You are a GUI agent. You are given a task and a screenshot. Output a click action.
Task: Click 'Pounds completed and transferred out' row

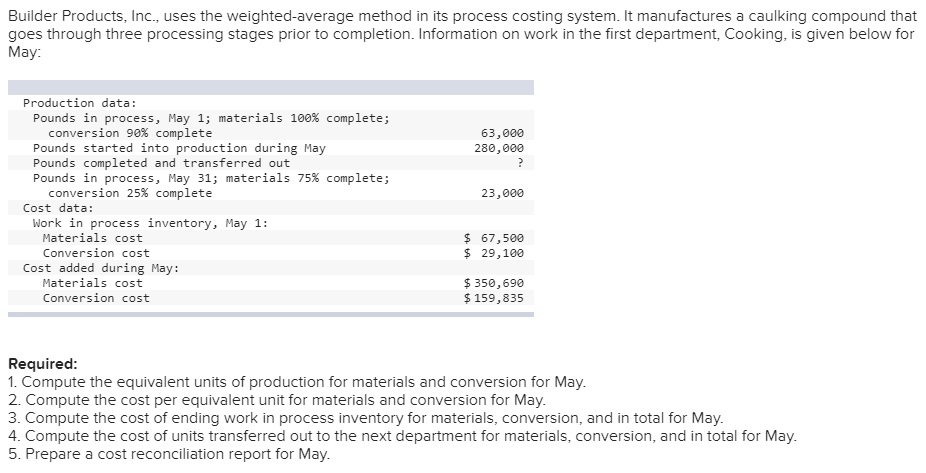coord(271,163)
